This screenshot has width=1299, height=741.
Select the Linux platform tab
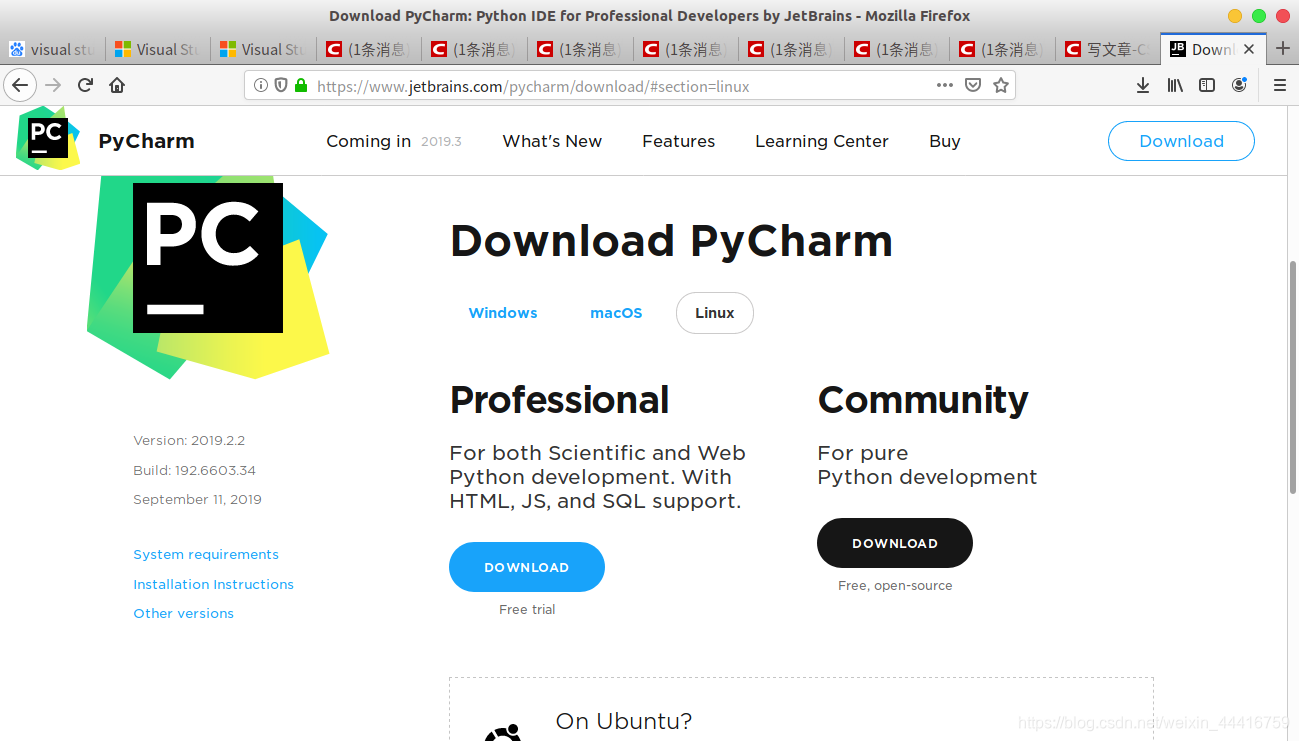715,313
